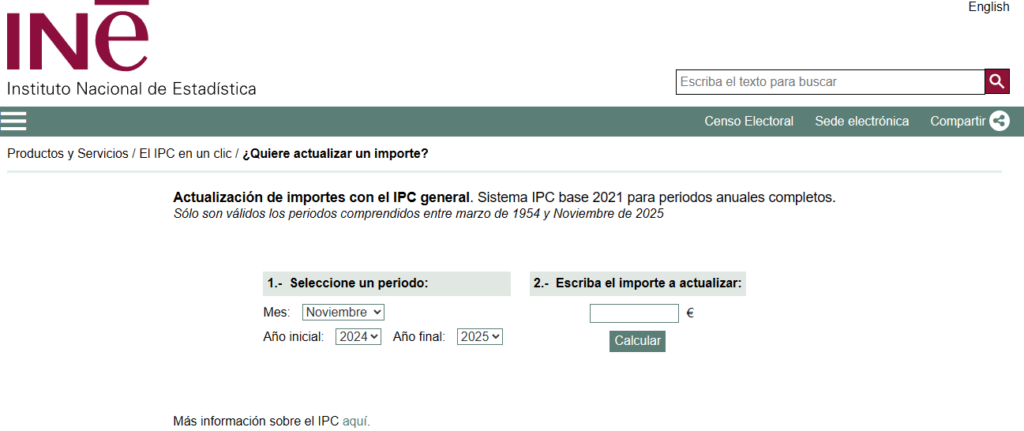
Task: Open the Productos y Servicios breadcrumb
Action: 68,154
